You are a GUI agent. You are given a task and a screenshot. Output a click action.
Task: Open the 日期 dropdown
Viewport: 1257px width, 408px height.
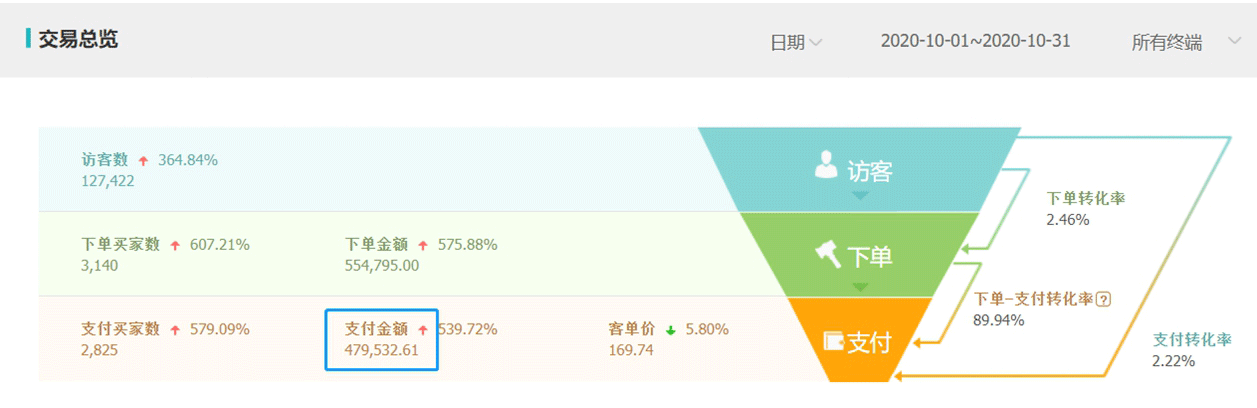(796, 43)
